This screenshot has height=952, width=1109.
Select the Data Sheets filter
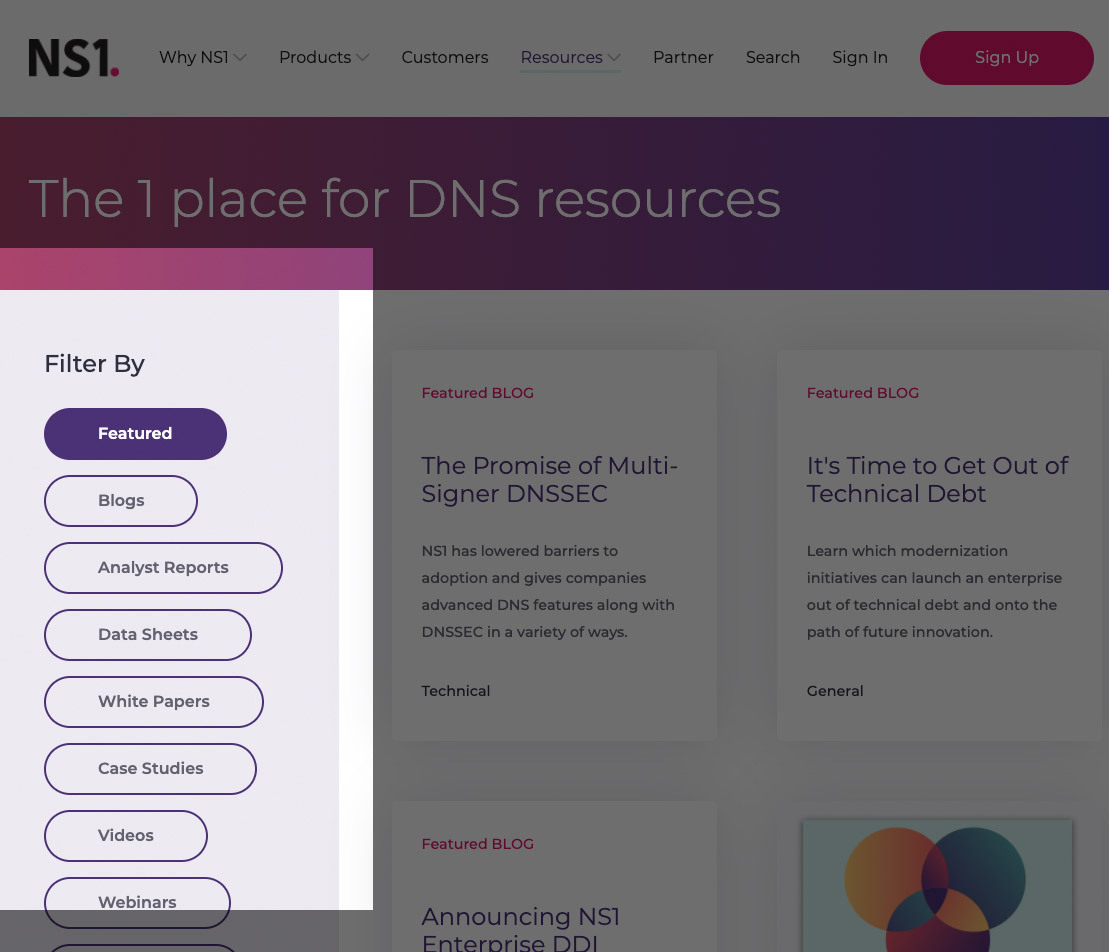point(148,635)
